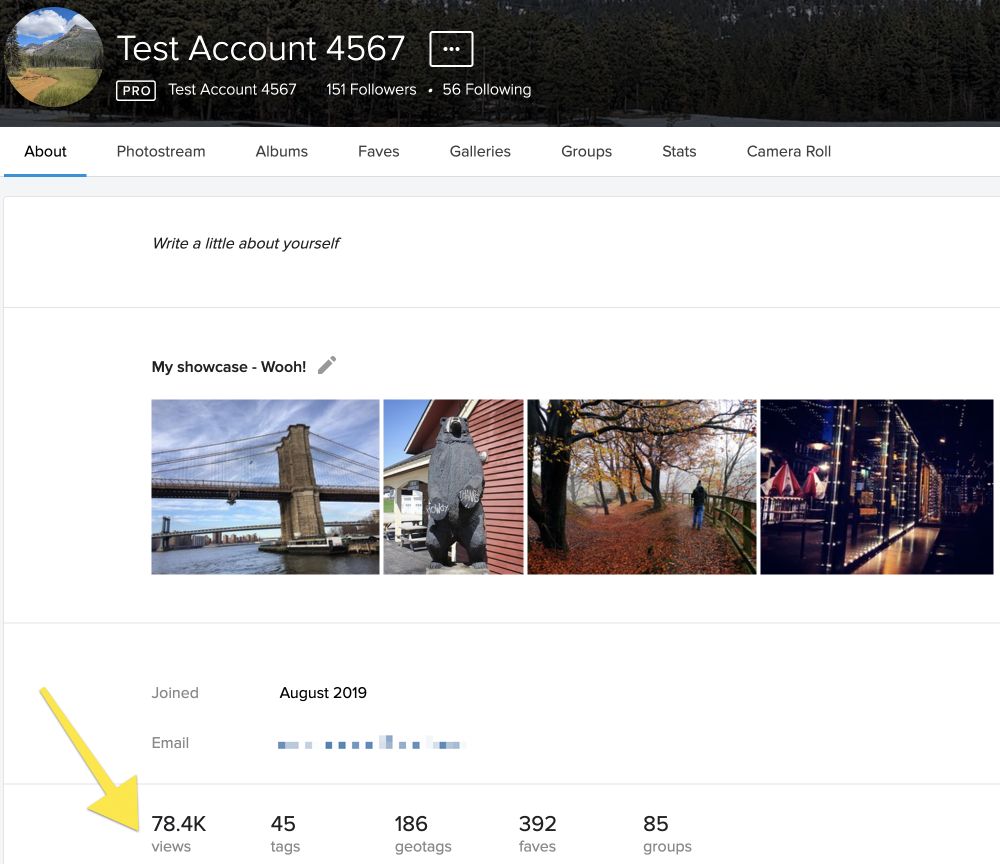Open the 151 Followers list

[371, 90]
